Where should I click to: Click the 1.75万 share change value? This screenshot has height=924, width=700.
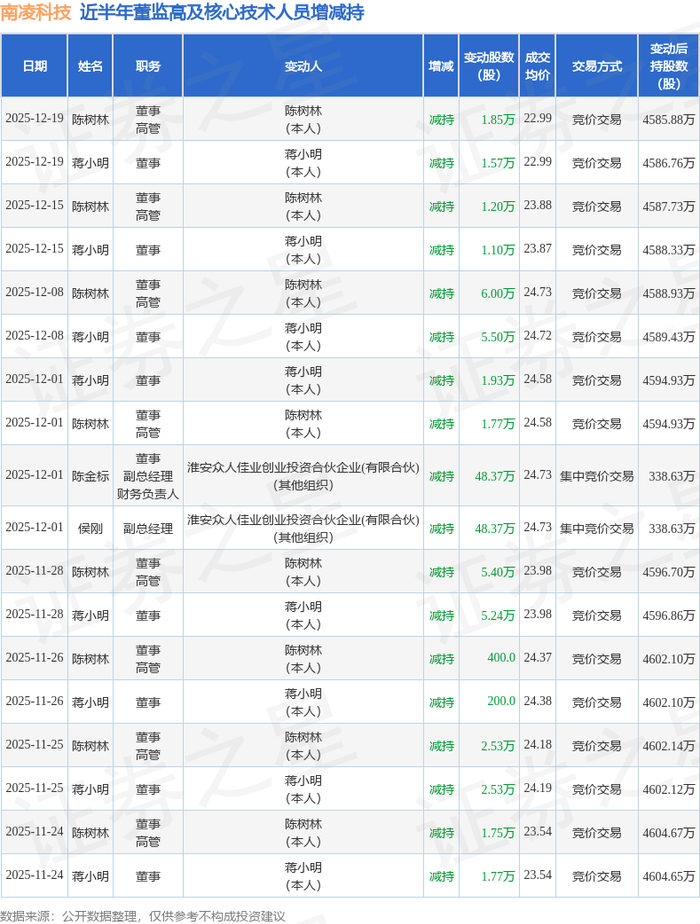pos(498,833)
